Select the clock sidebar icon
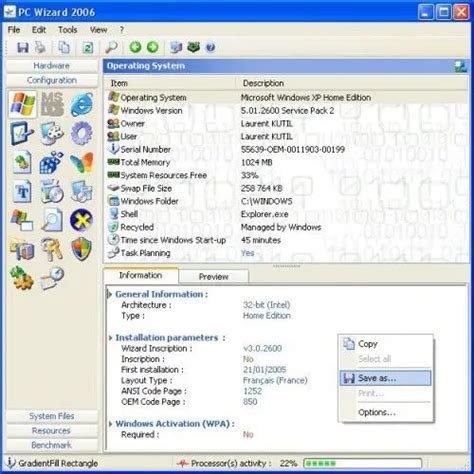 [52, 278]
